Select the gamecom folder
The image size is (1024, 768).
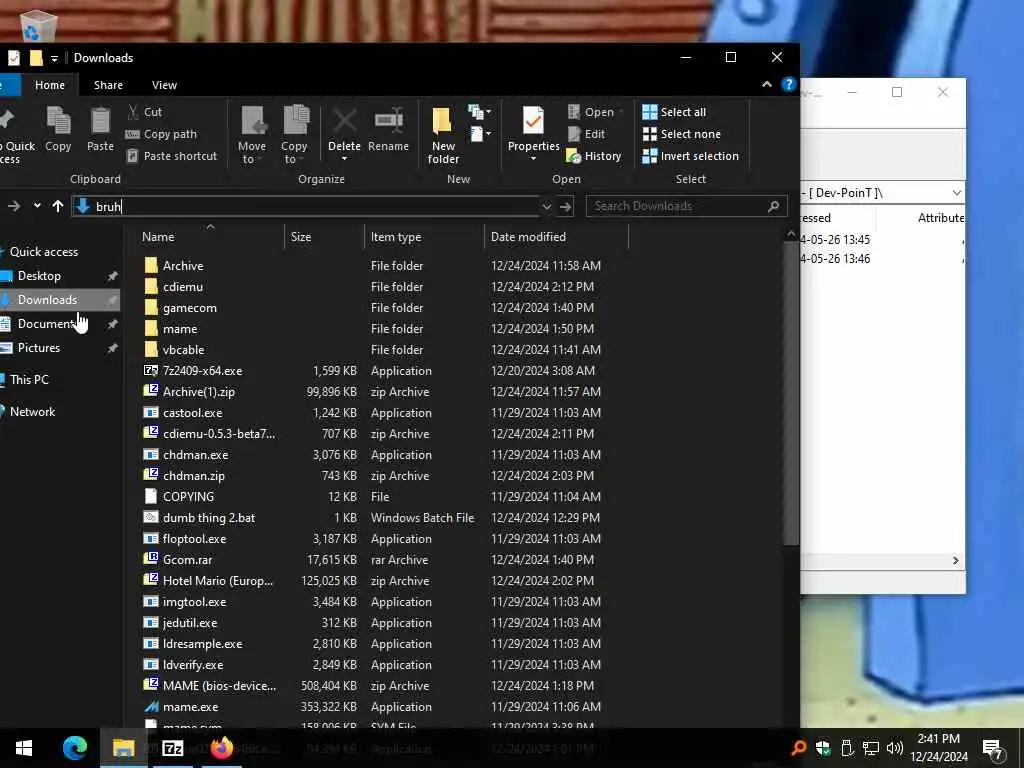[x=189, y=308]
